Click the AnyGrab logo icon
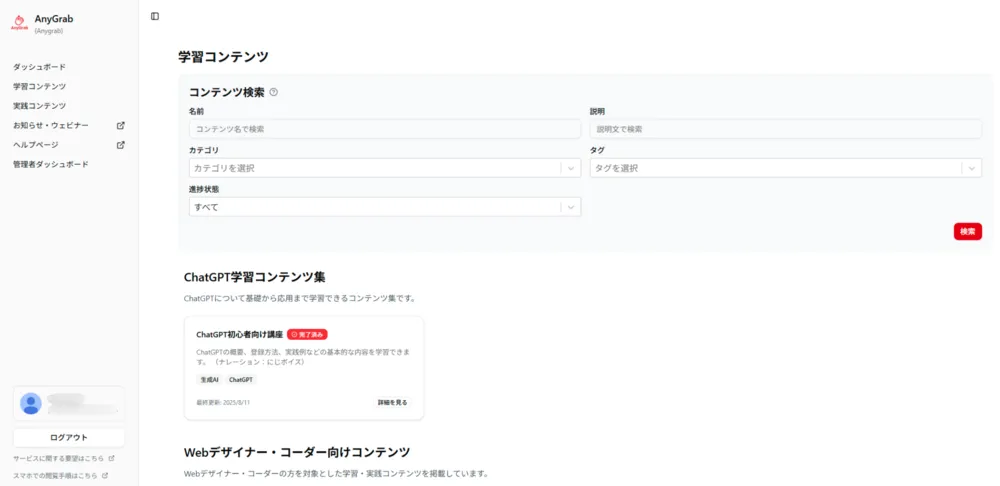Image resolution: width=1000 pixels, height=486 pixels. tap(19, 24)
